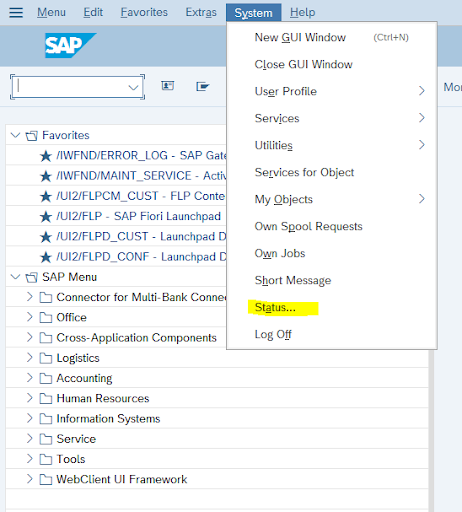Select /UI2/FLP - SAP Fiori Launchpad
462x512 pixels.
tap(138, 216)
